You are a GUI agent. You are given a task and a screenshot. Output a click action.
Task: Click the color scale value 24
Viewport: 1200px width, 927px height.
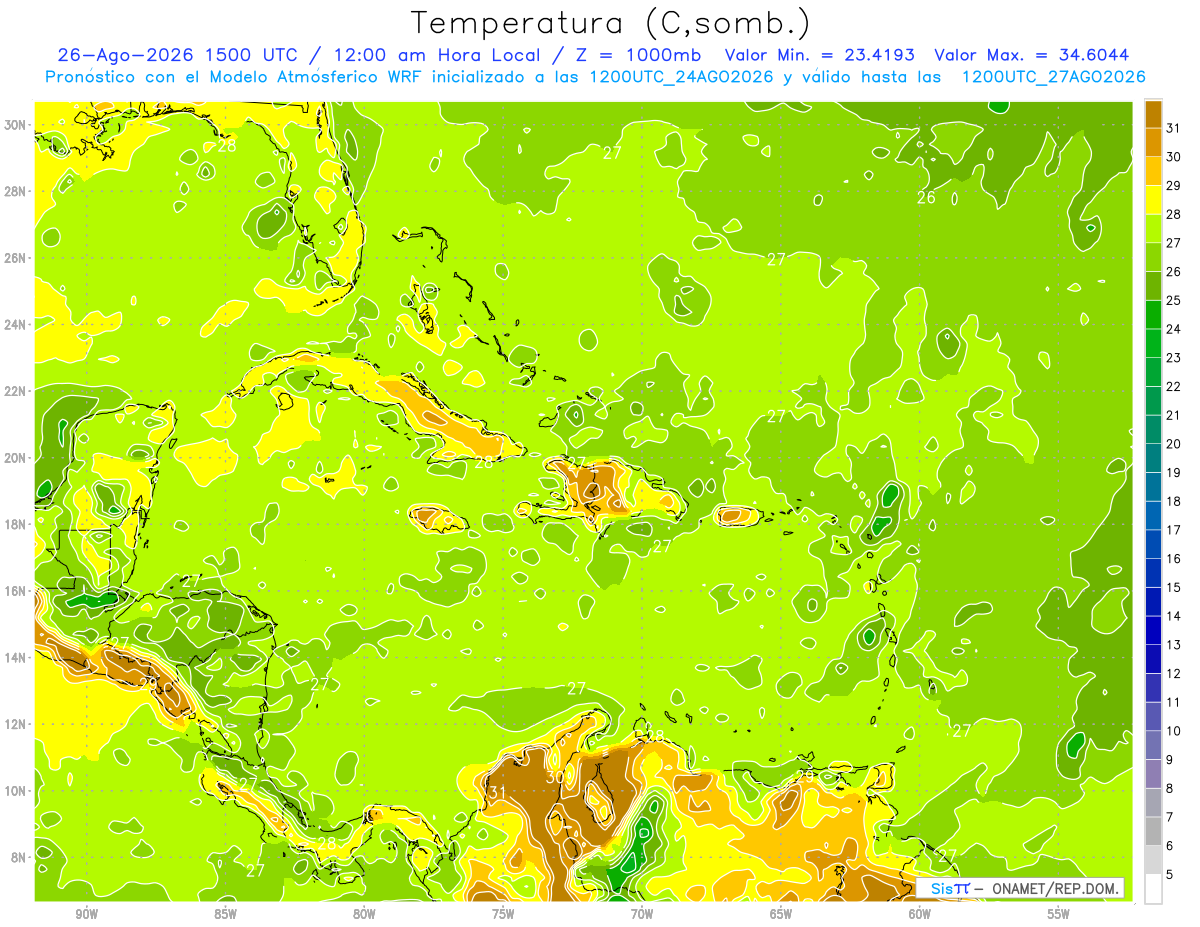click(1173, 328)
